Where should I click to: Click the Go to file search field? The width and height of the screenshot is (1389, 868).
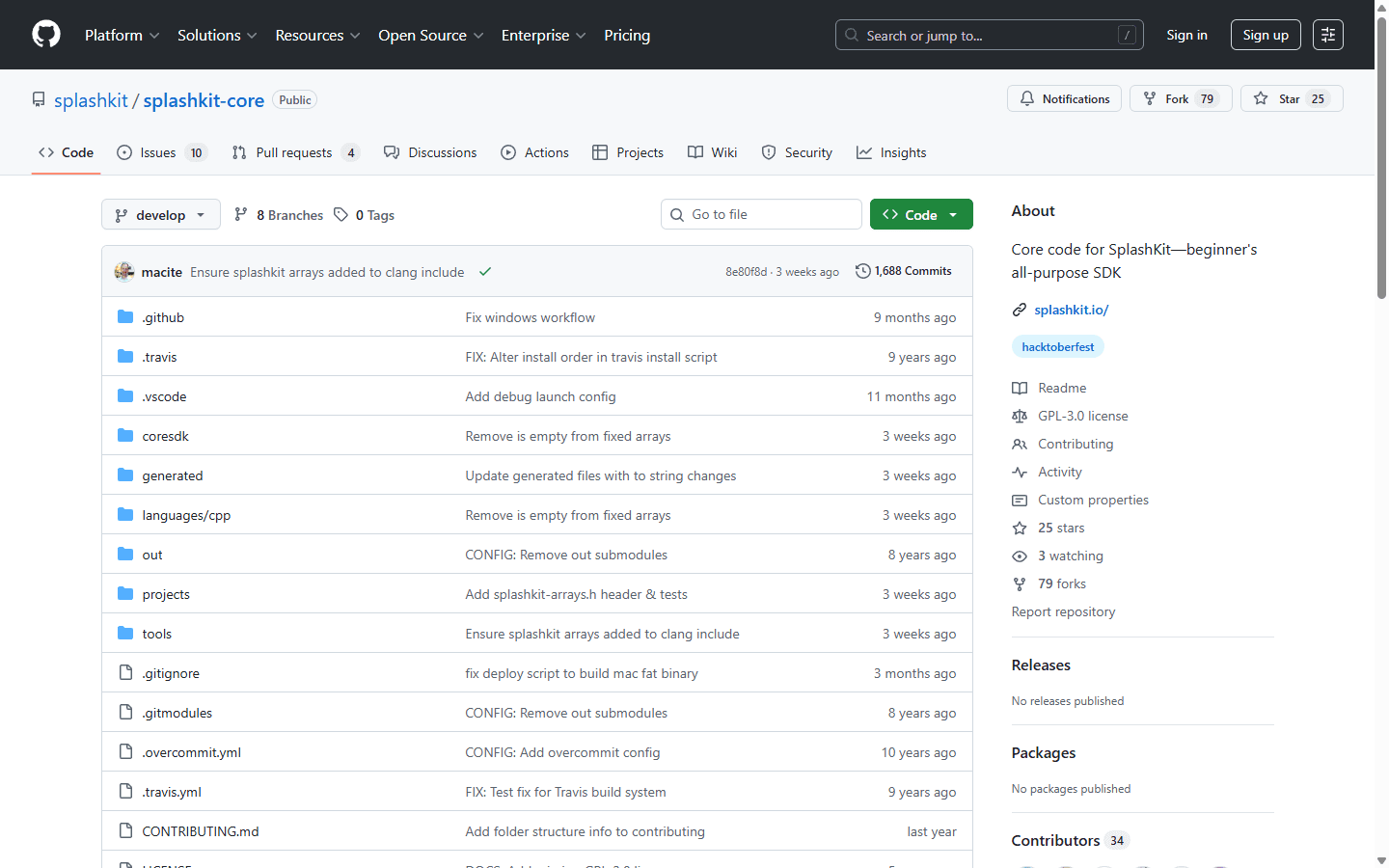(x=761, y=213)
